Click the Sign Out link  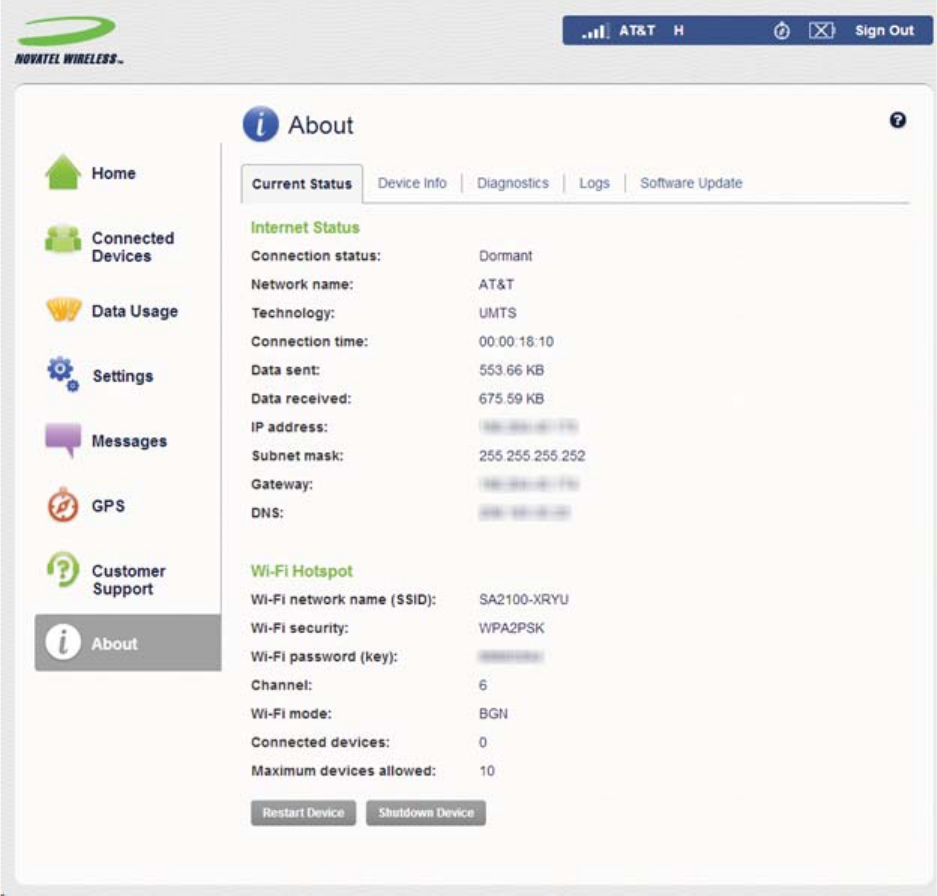point(884,30)
